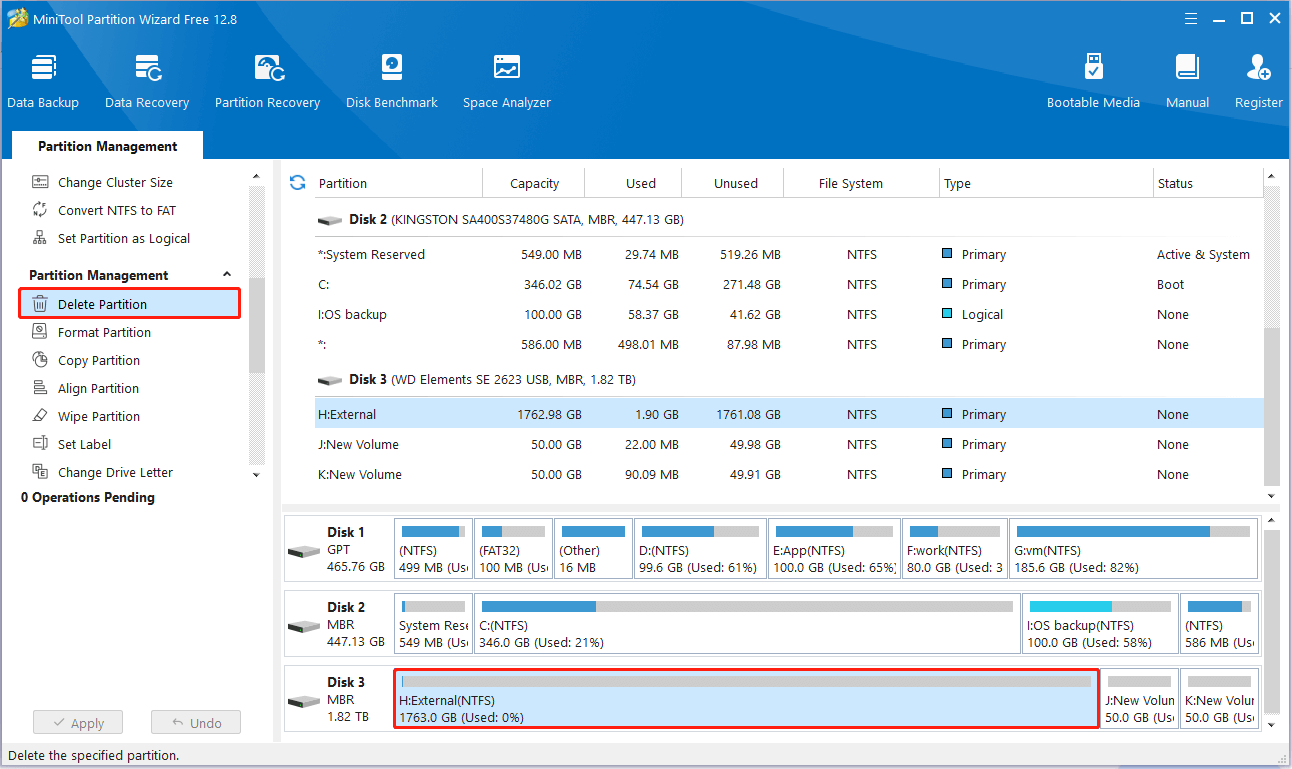1292x769 pixels.
Task: Select Wipe Partition
Action: [x=99, y=416]
